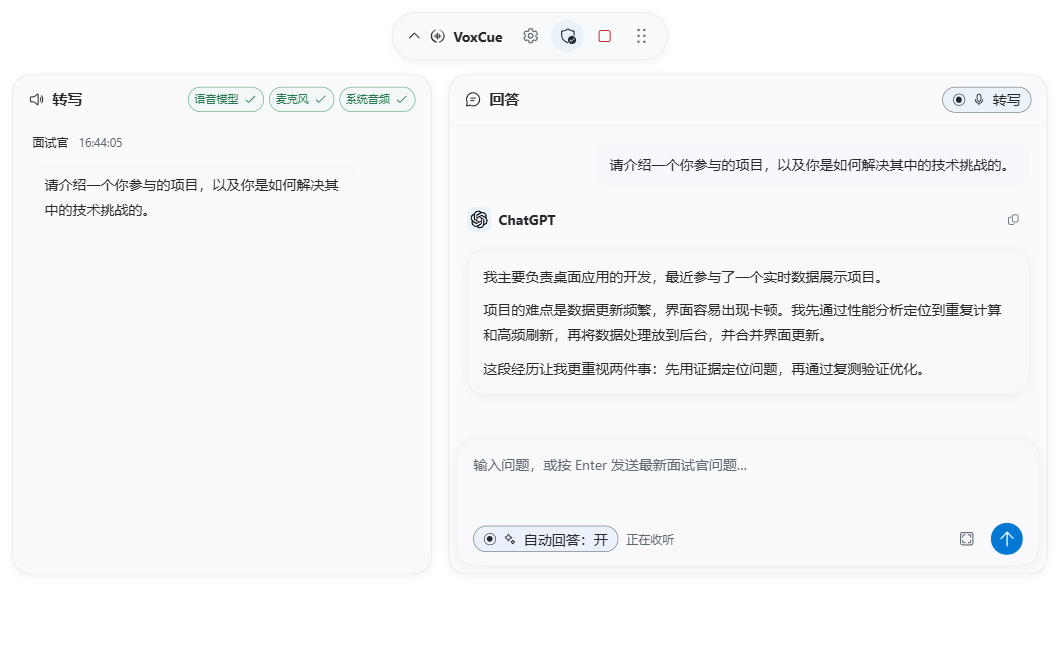Click the 语音模型 status chip
The height and width of the screenshot is (664, 1060).
click(226, 99)
